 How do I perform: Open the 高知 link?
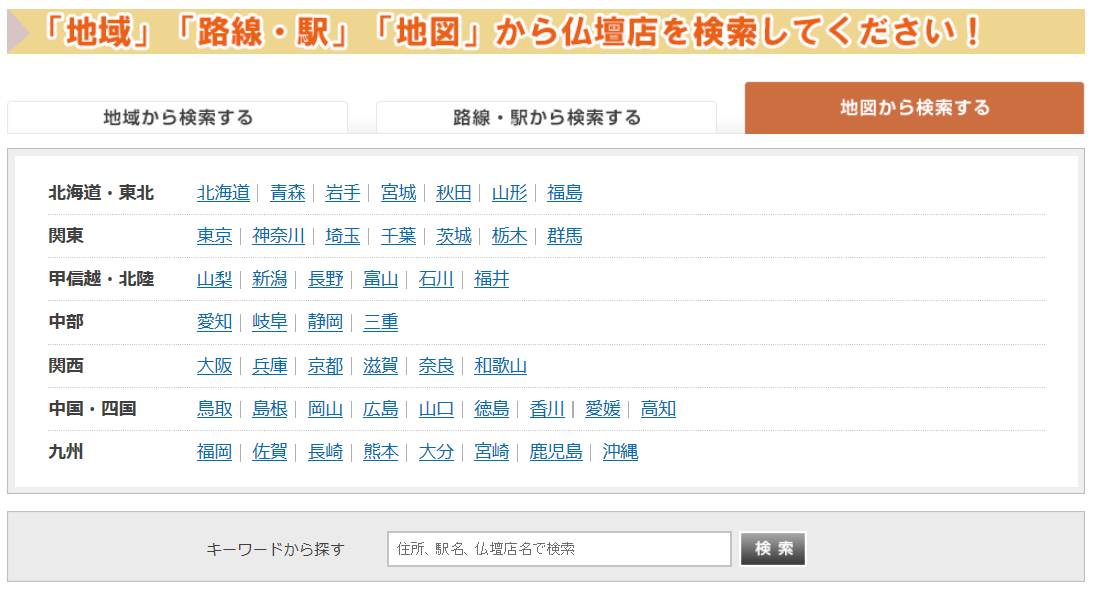[658, 409]
